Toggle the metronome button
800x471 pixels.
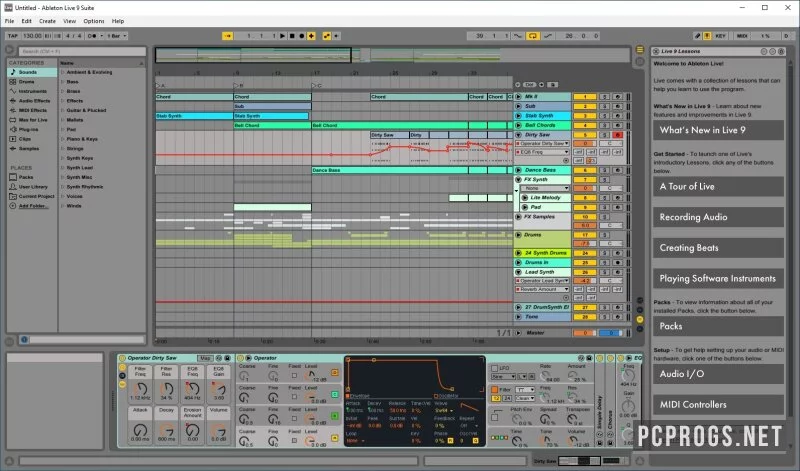tap(92, 36)
